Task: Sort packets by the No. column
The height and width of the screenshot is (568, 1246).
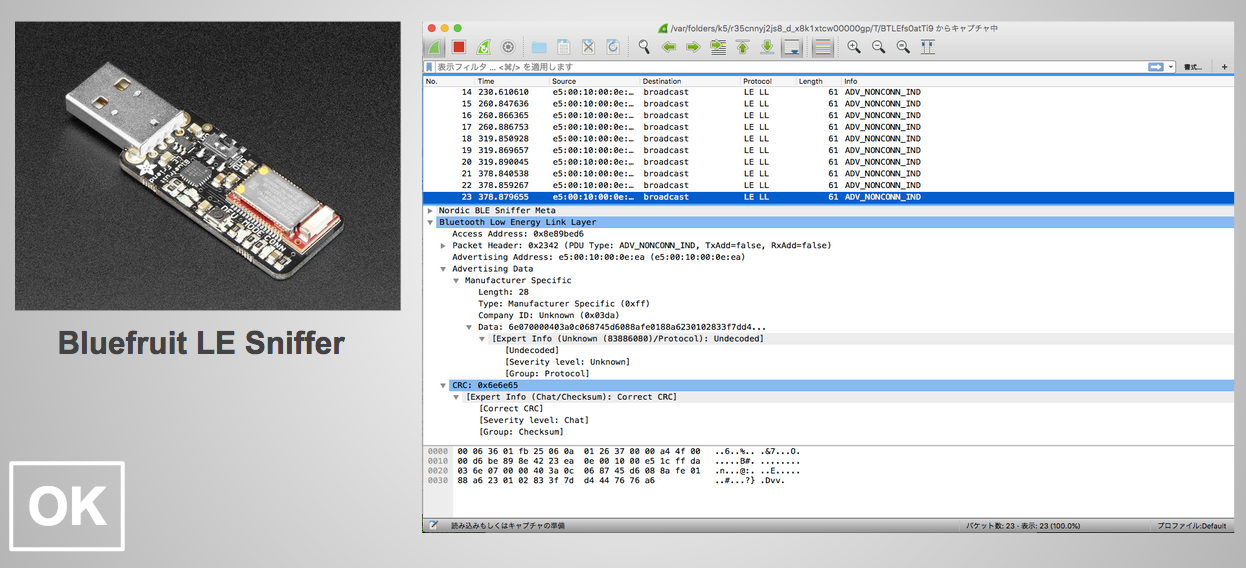Action: click(x=448, y=81)
